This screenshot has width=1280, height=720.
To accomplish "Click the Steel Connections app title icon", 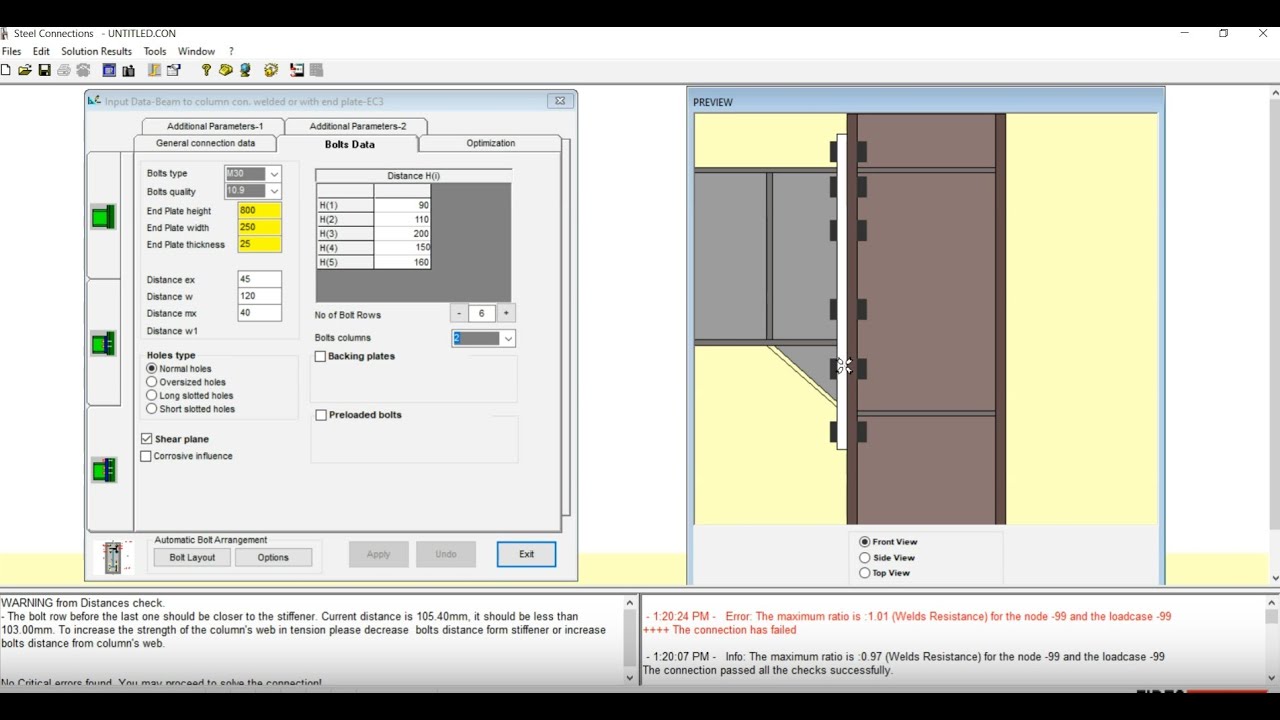I will tap(4, 33).
